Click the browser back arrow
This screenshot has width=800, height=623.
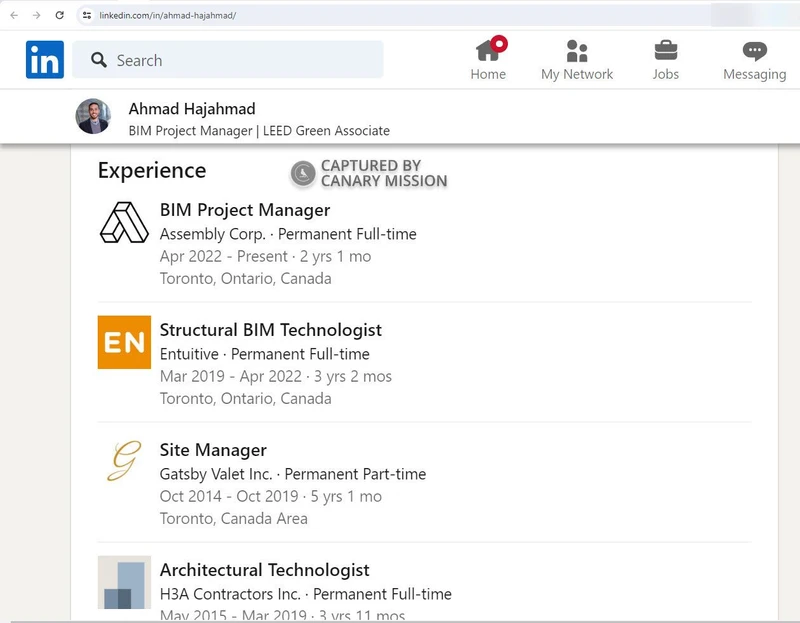14,15
